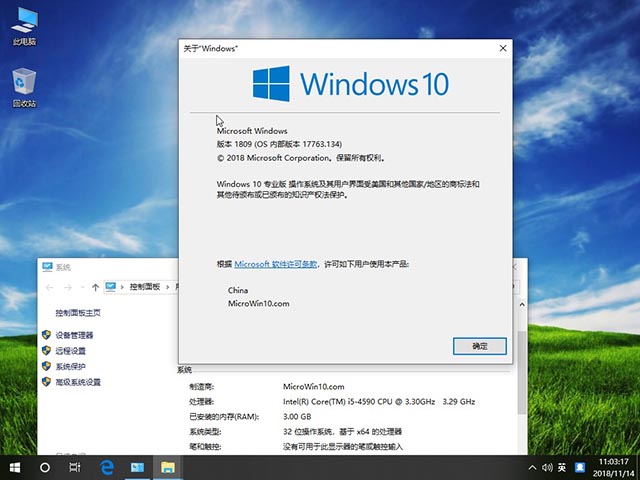Click the shield icon beside 系统保护
Screen dimensions: 640x480
pos(47,366)
